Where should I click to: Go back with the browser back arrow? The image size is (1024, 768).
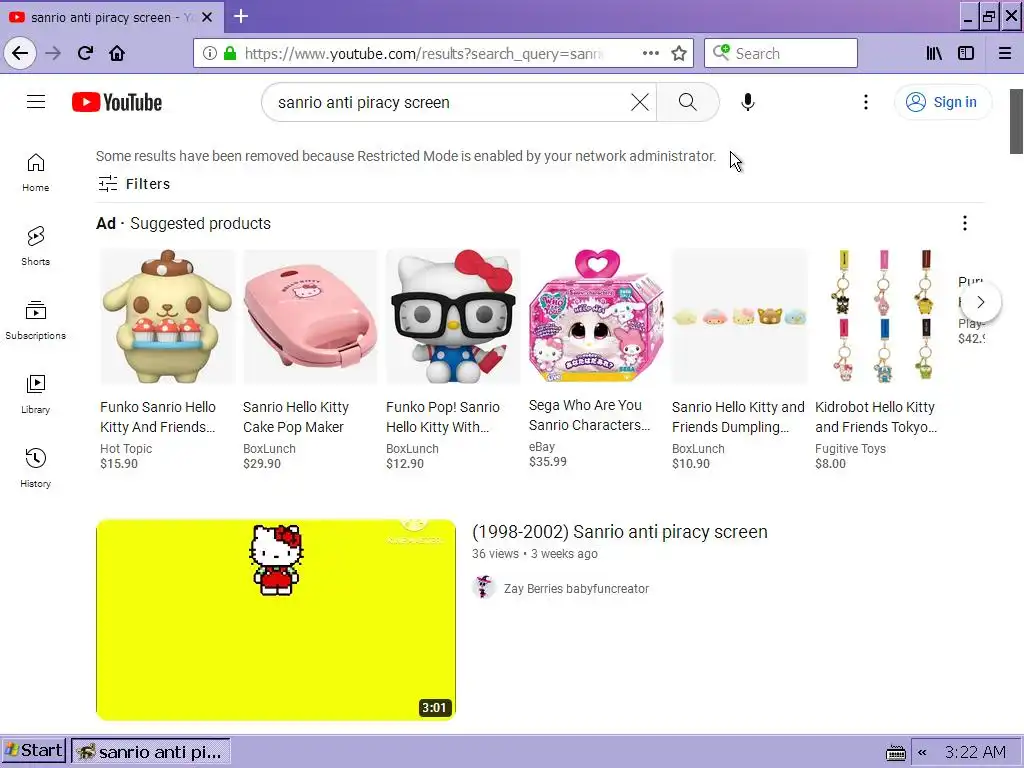(20, 53)
